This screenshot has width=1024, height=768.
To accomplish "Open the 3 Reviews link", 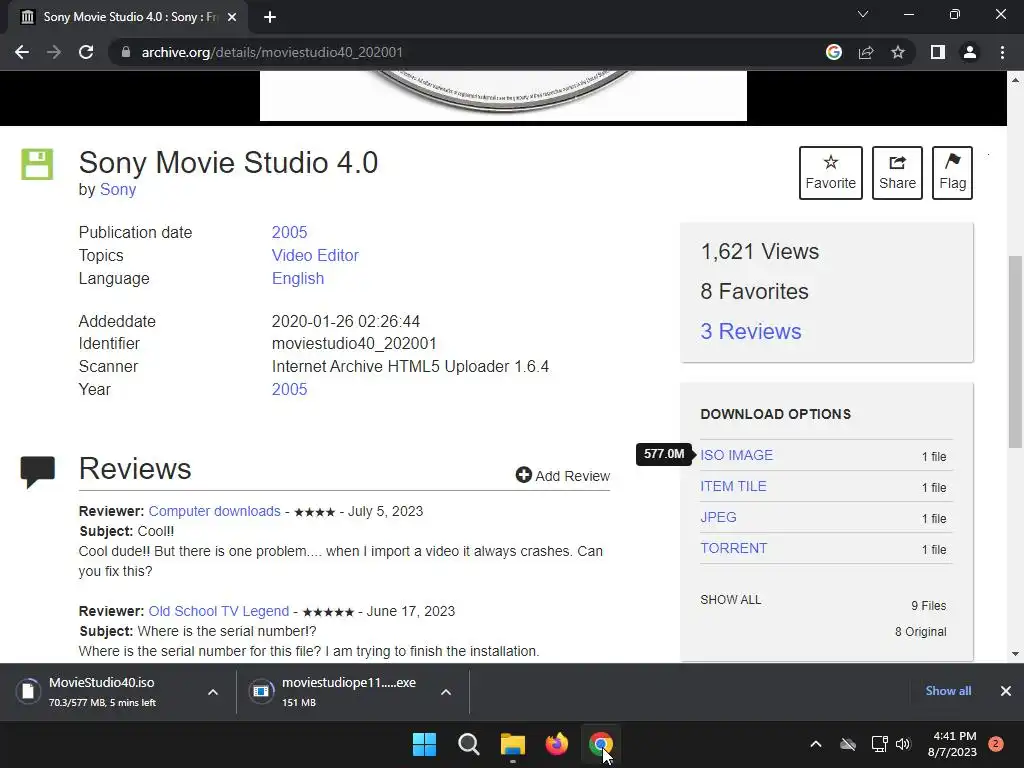I will [751, 331].
